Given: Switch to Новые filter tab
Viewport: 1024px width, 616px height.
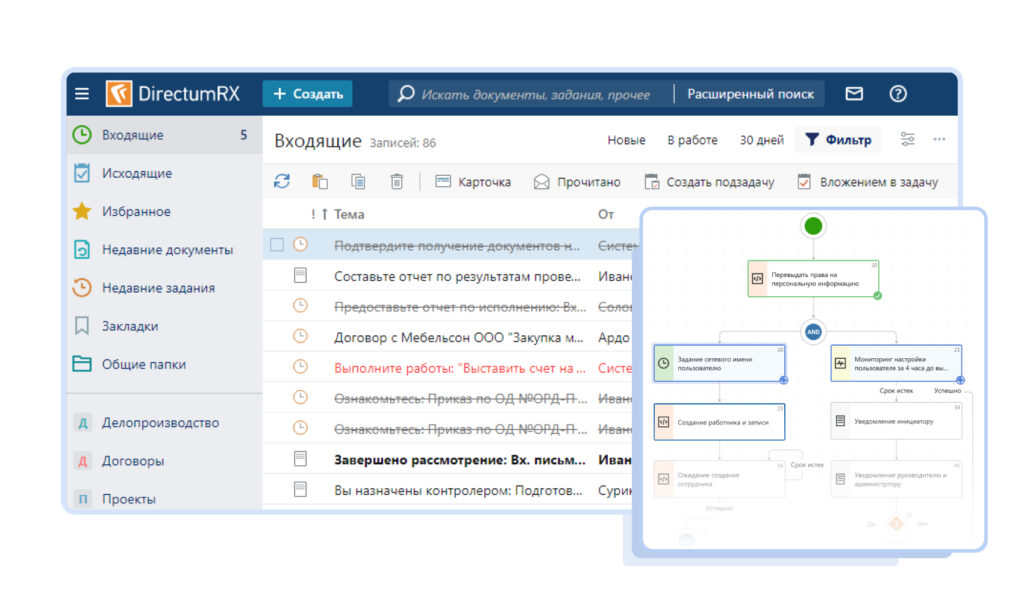Looking at the screenshot, I should click(626, 140).
